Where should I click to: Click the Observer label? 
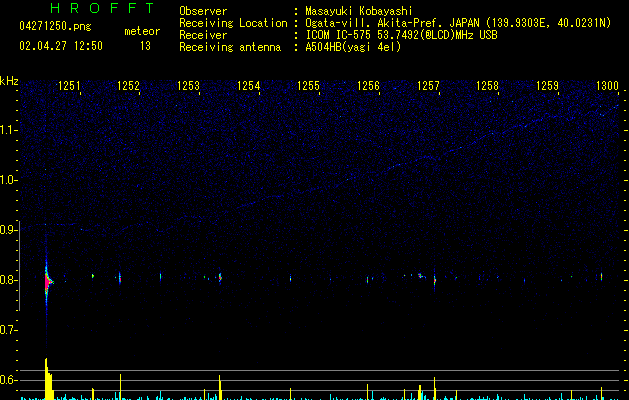pyautogui.click(x=203, y=11)
